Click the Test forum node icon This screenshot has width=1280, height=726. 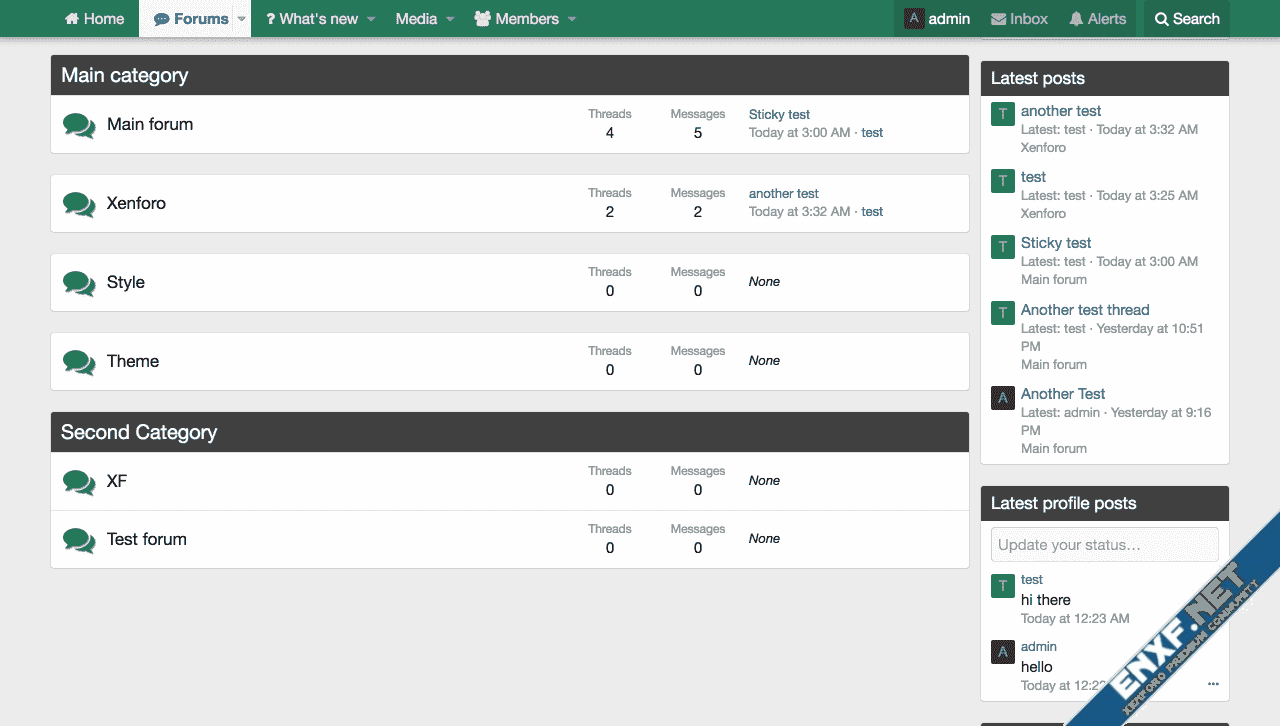click(x=79, y=540)
